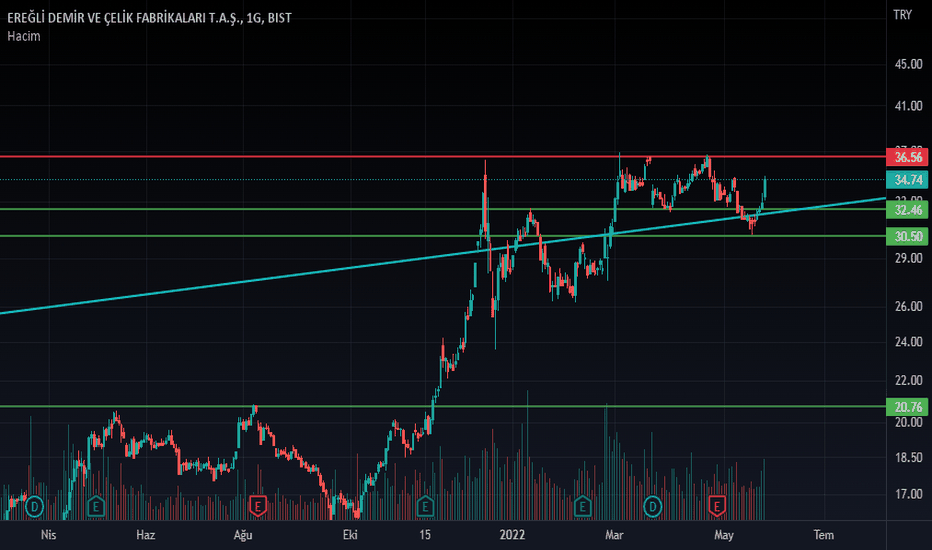Click the Mar date label on time axis
This screenshot has height=550, width=932.
pyautogui.click(x=614, y=535)
